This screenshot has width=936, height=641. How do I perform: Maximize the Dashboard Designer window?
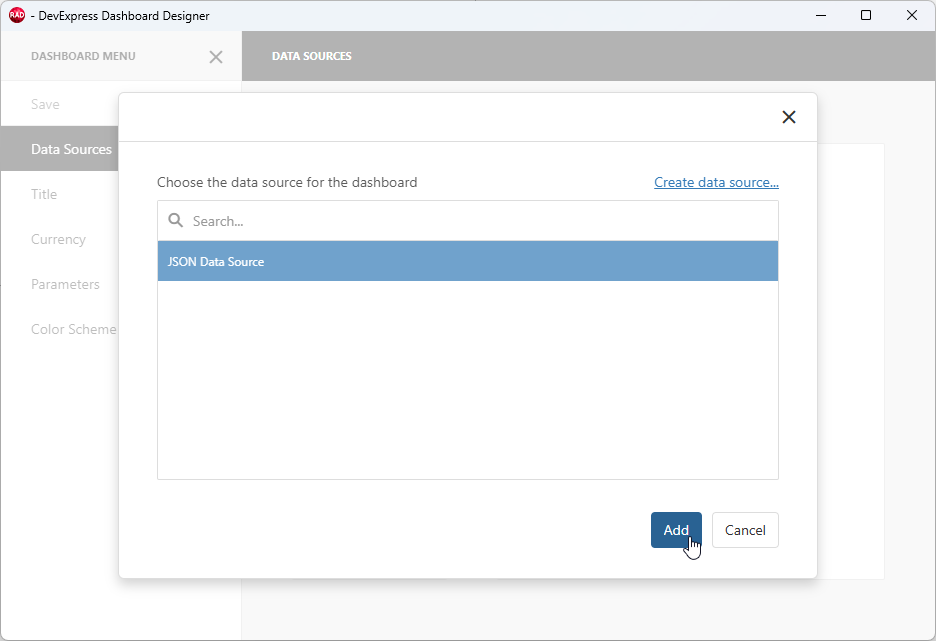(866, 15)
